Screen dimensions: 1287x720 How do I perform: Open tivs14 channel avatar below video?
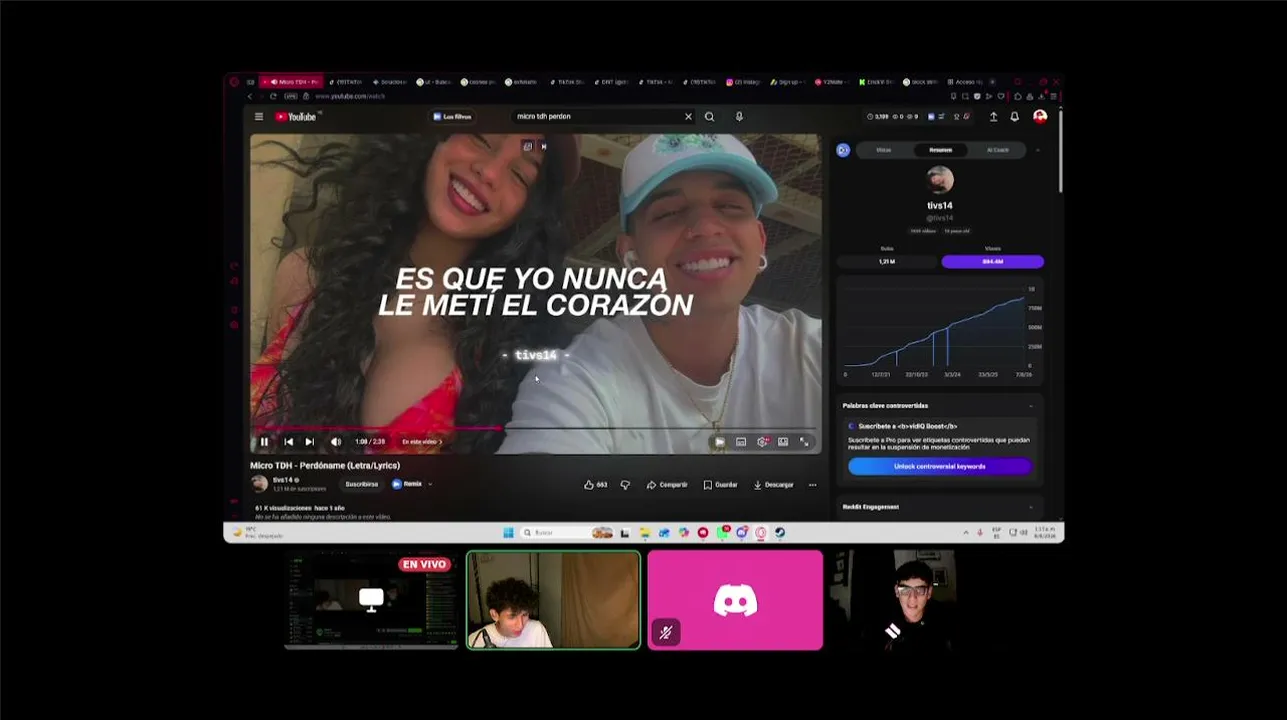click(x=259, y=484)
